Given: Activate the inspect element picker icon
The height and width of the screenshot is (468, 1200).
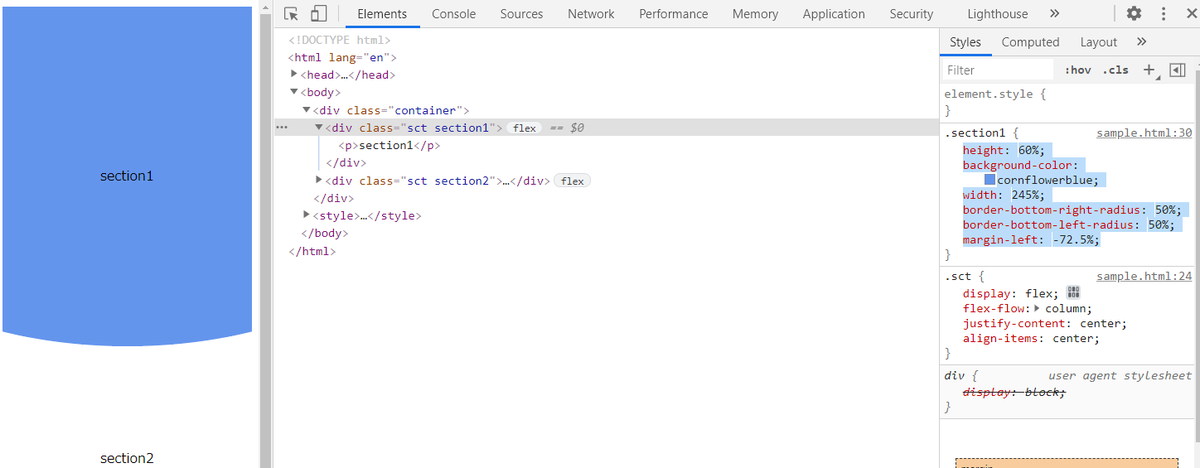Looking at the screenshot, I should pos(291,14).
